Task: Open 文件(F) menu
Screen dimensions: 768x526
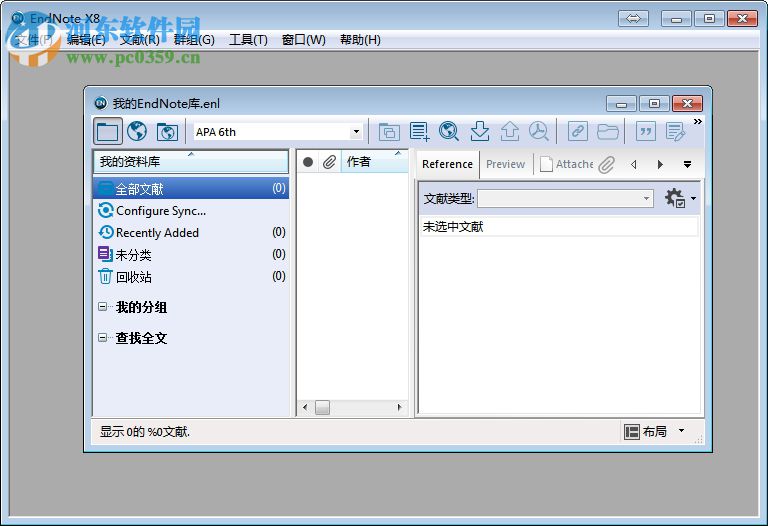Action: [x=34, y=40]
